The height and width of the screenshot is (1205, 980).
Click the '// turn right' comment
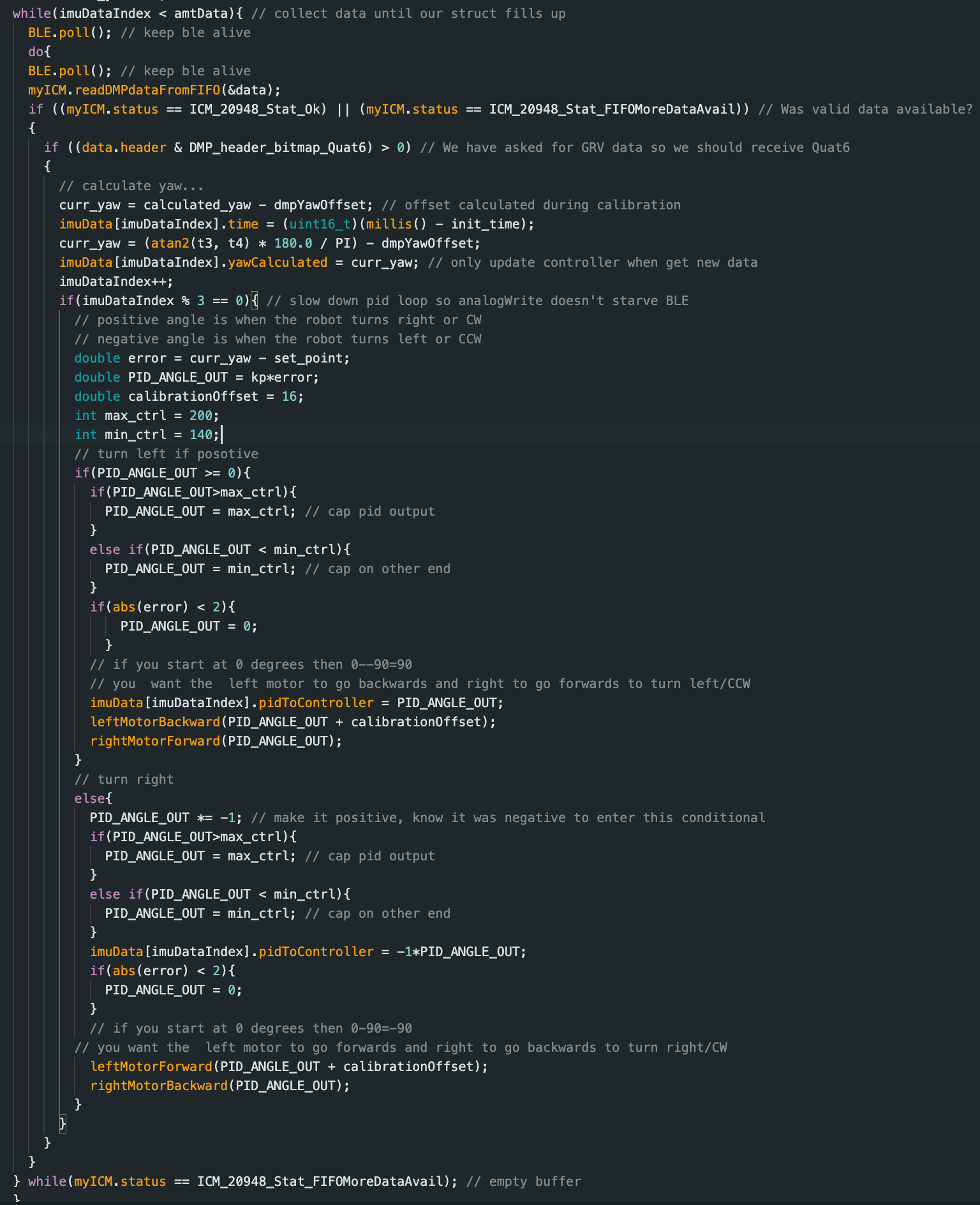pyautogui.click(x=124, y=779)
